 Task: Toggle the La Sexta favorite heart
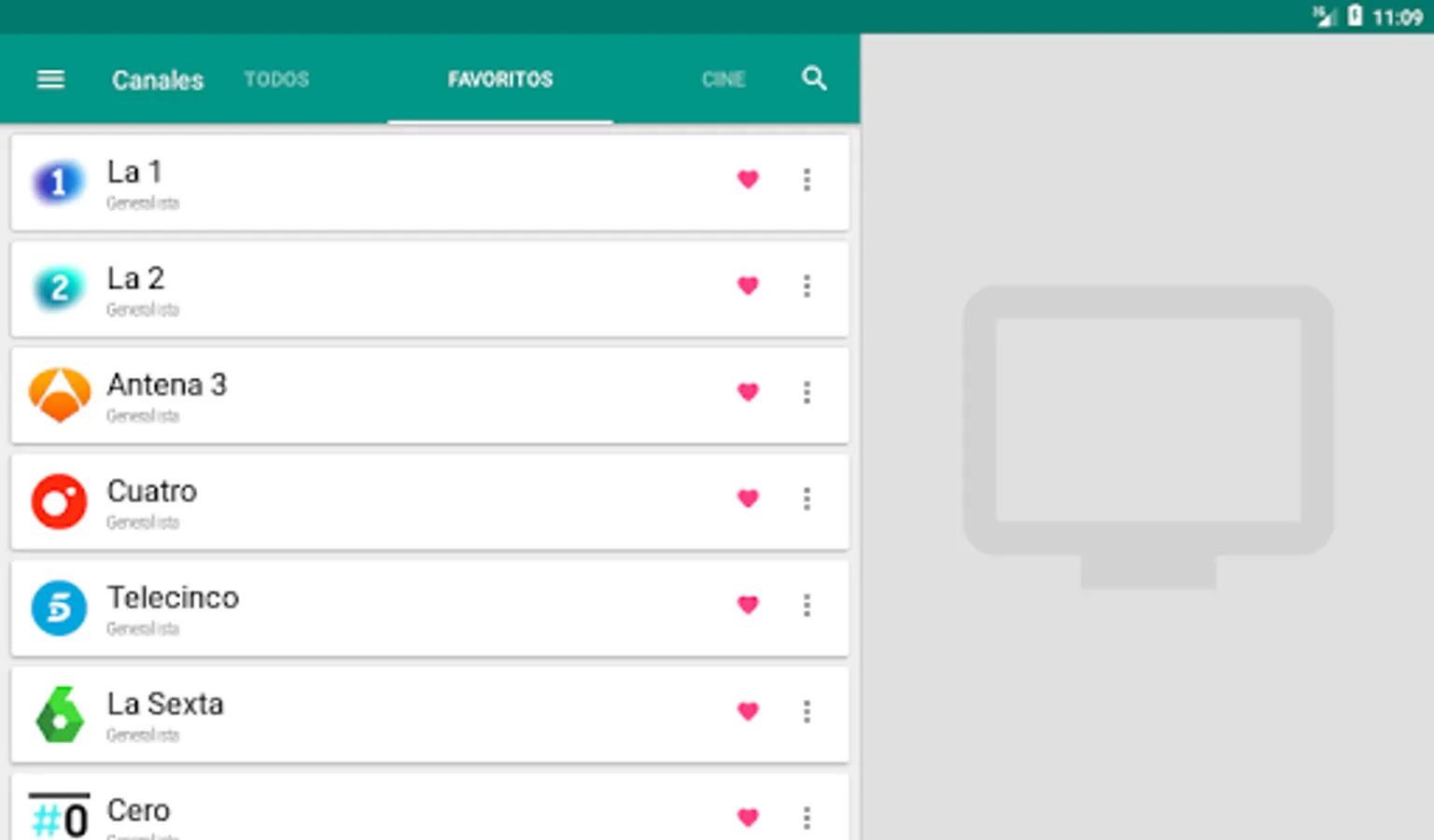click(x=748, y=711)
